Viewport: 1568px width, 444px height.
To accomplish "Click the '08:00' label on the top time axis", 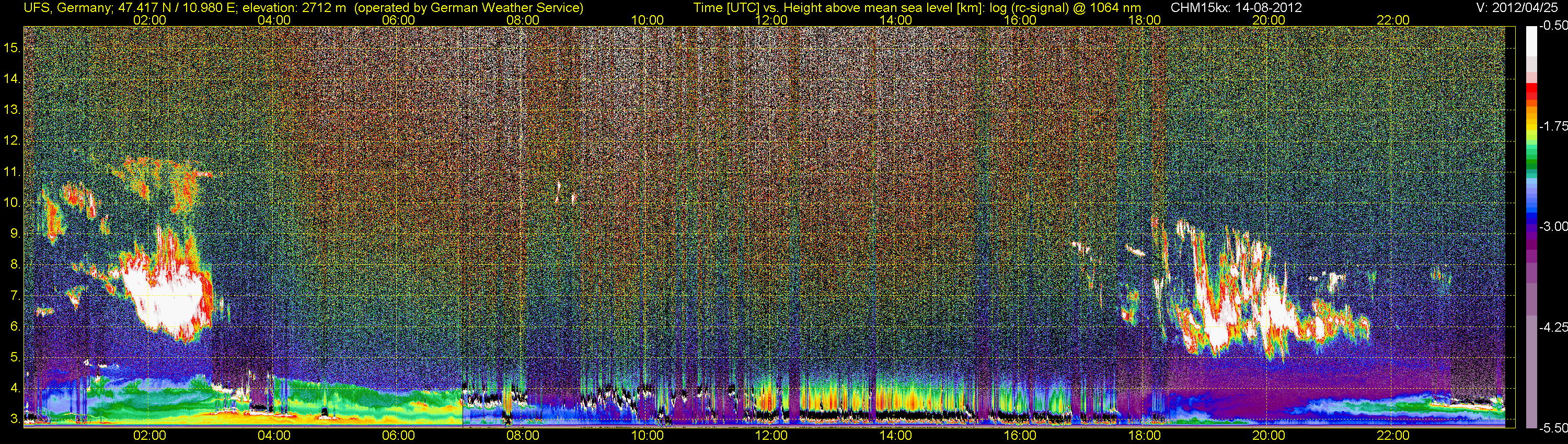I will (523, 20).
